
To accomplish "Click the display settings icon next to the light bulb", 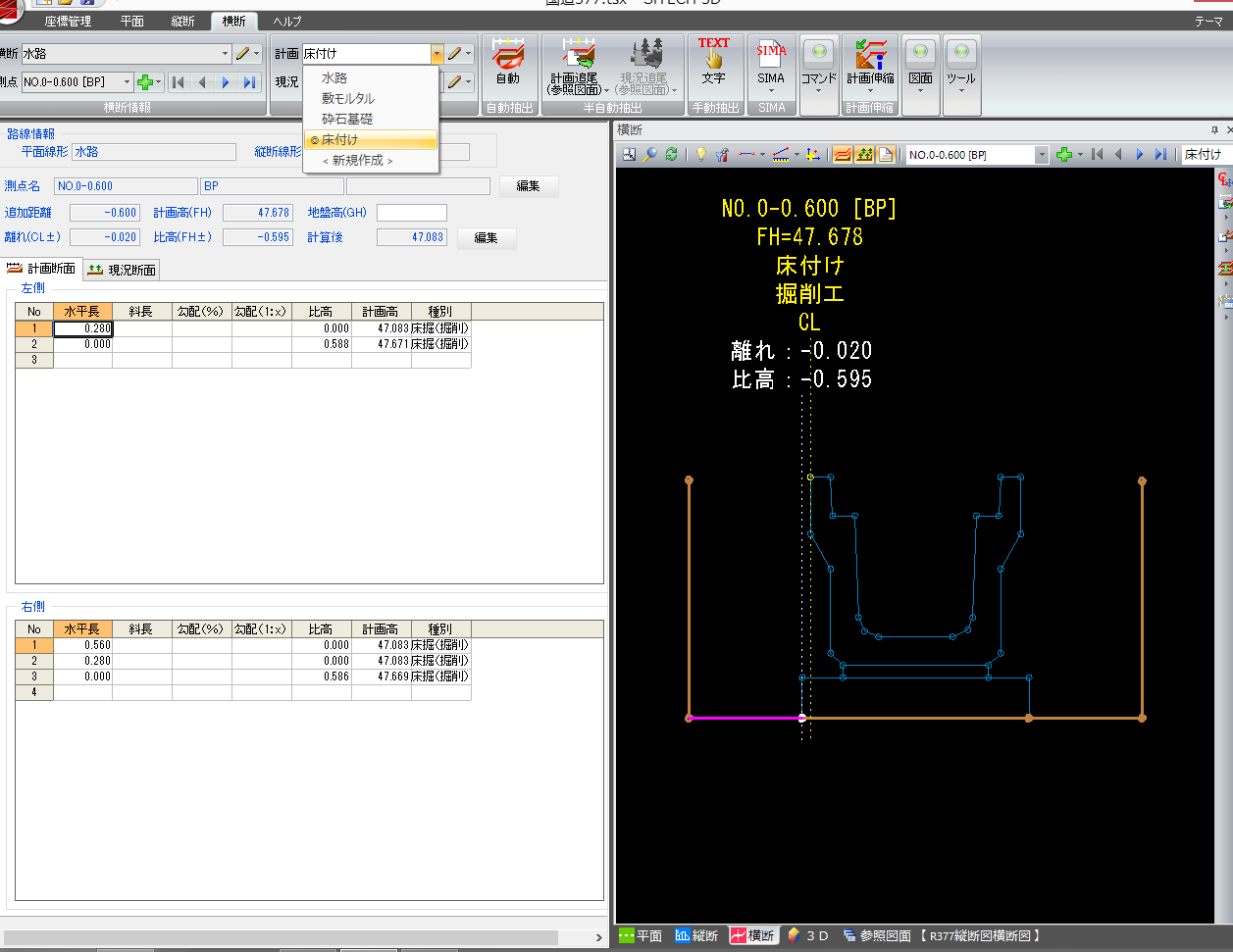I will tap(723, 155).
